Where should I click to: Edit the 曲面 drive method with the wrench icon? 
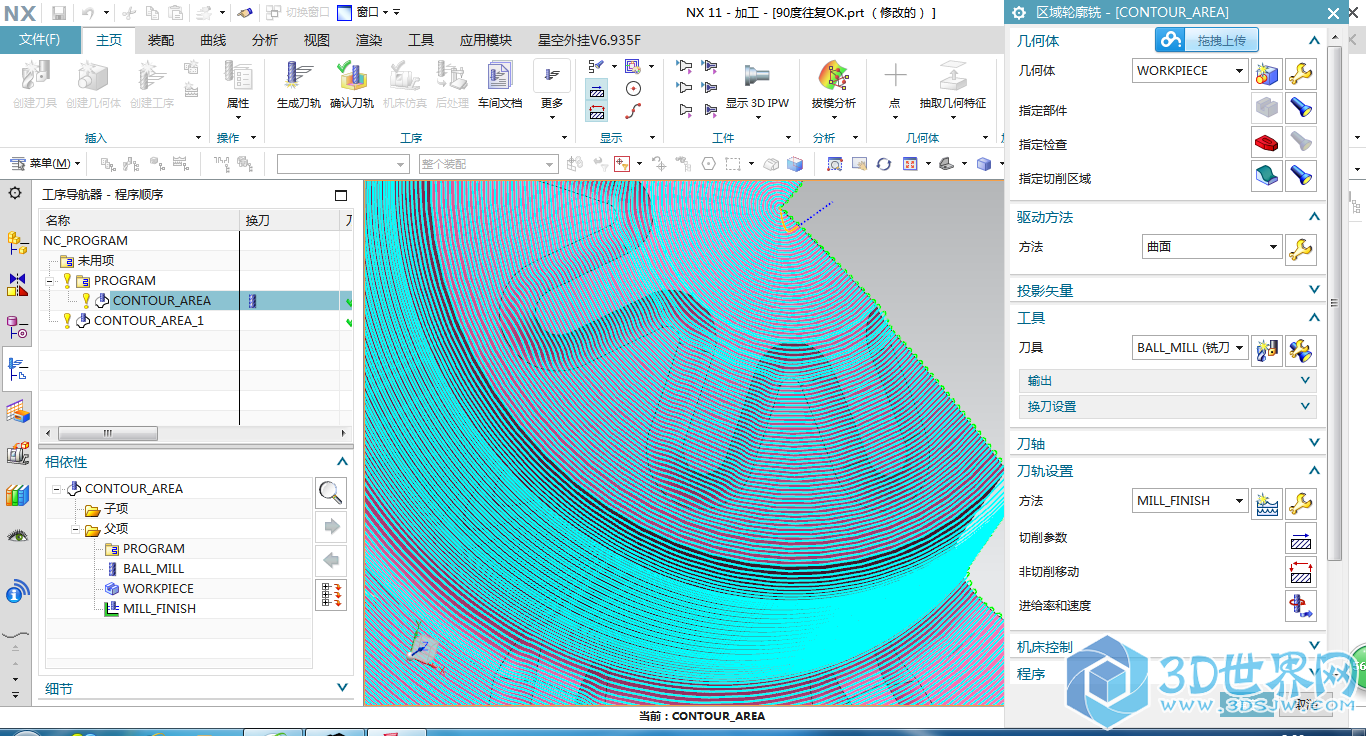[x=1301, y=248]
